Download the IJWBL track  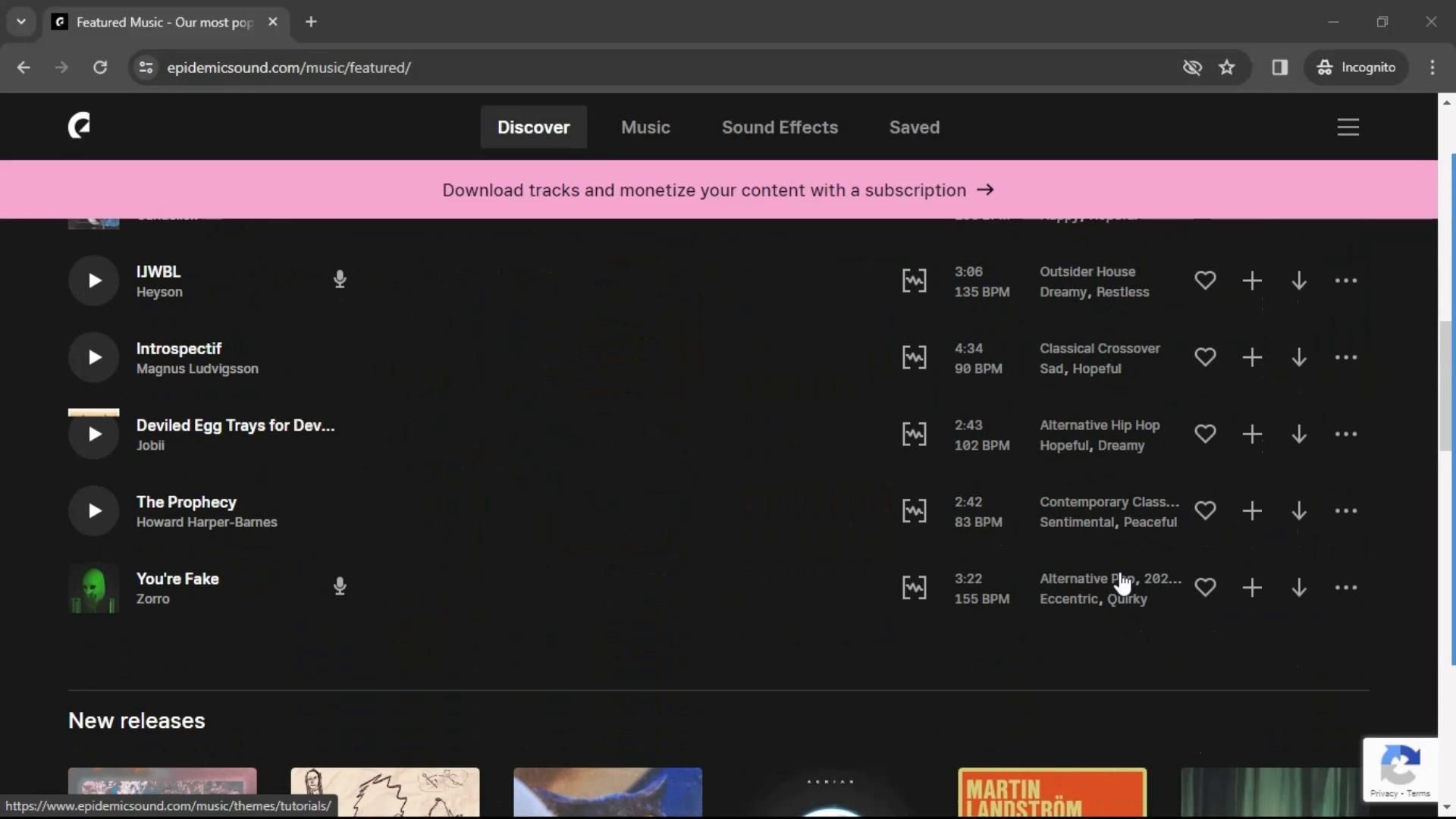1299,281
